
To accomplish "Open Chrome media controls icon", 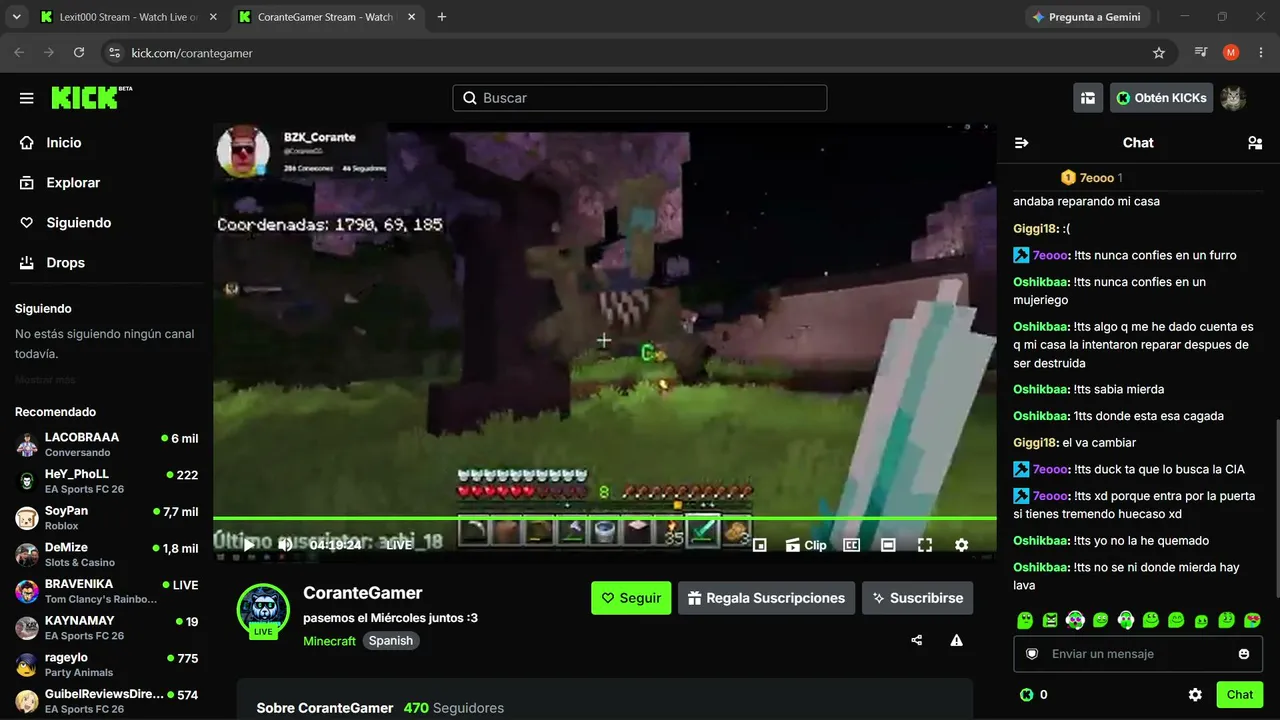I will 1201,53.
